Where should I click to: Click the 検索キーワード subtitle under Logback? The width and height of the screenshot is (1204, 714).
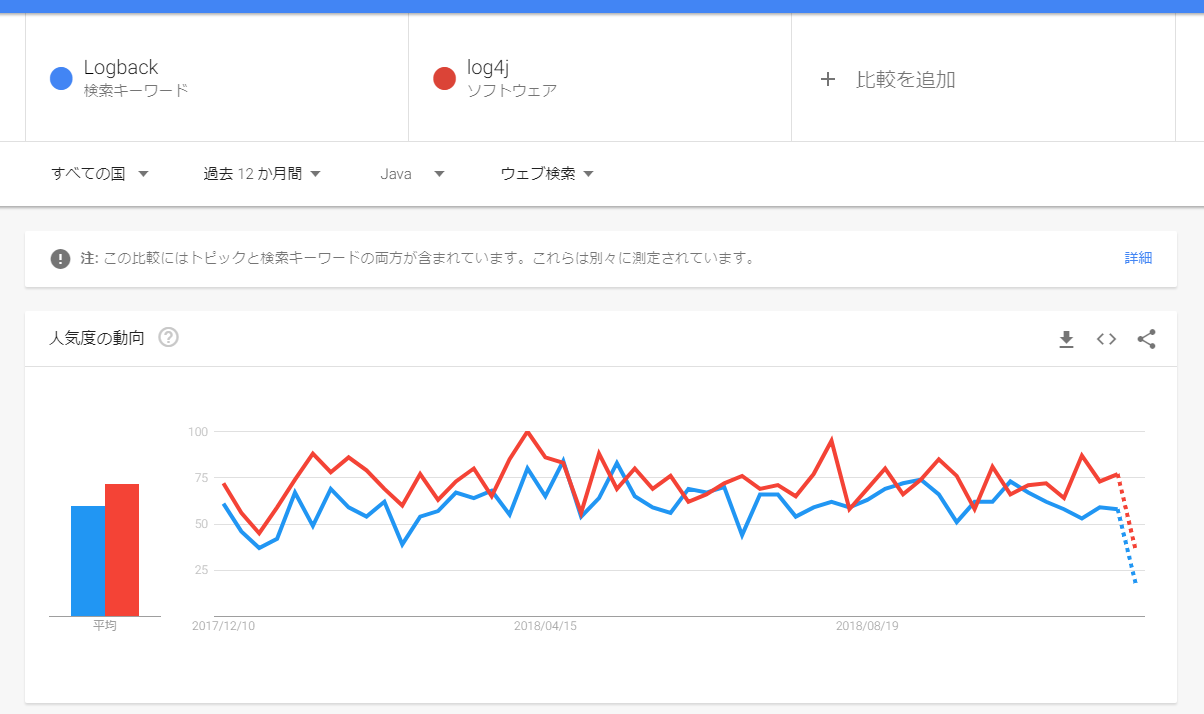pos(136,91)
